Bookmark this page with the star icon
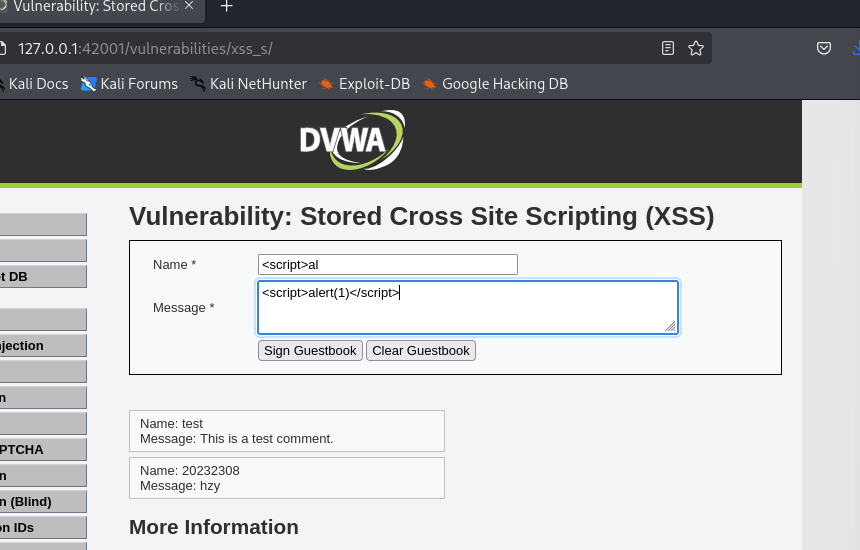The height and width of the screenshot is (550, 860). click(695, 48)
